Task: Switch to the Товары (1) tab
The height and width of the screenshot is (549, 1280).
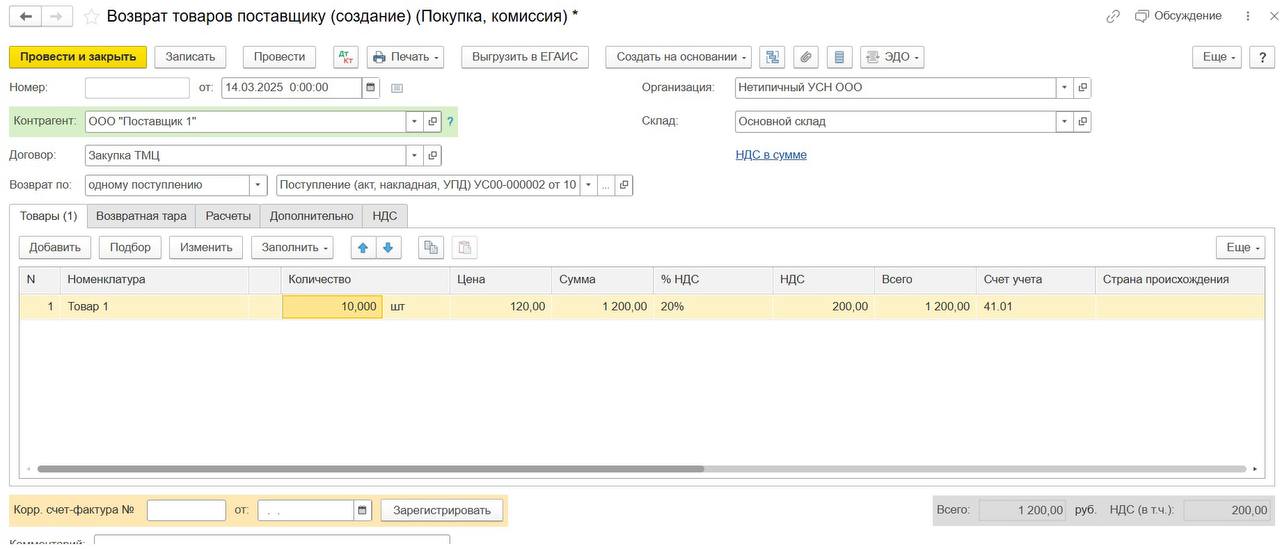Action: click(x=48, y=216)
